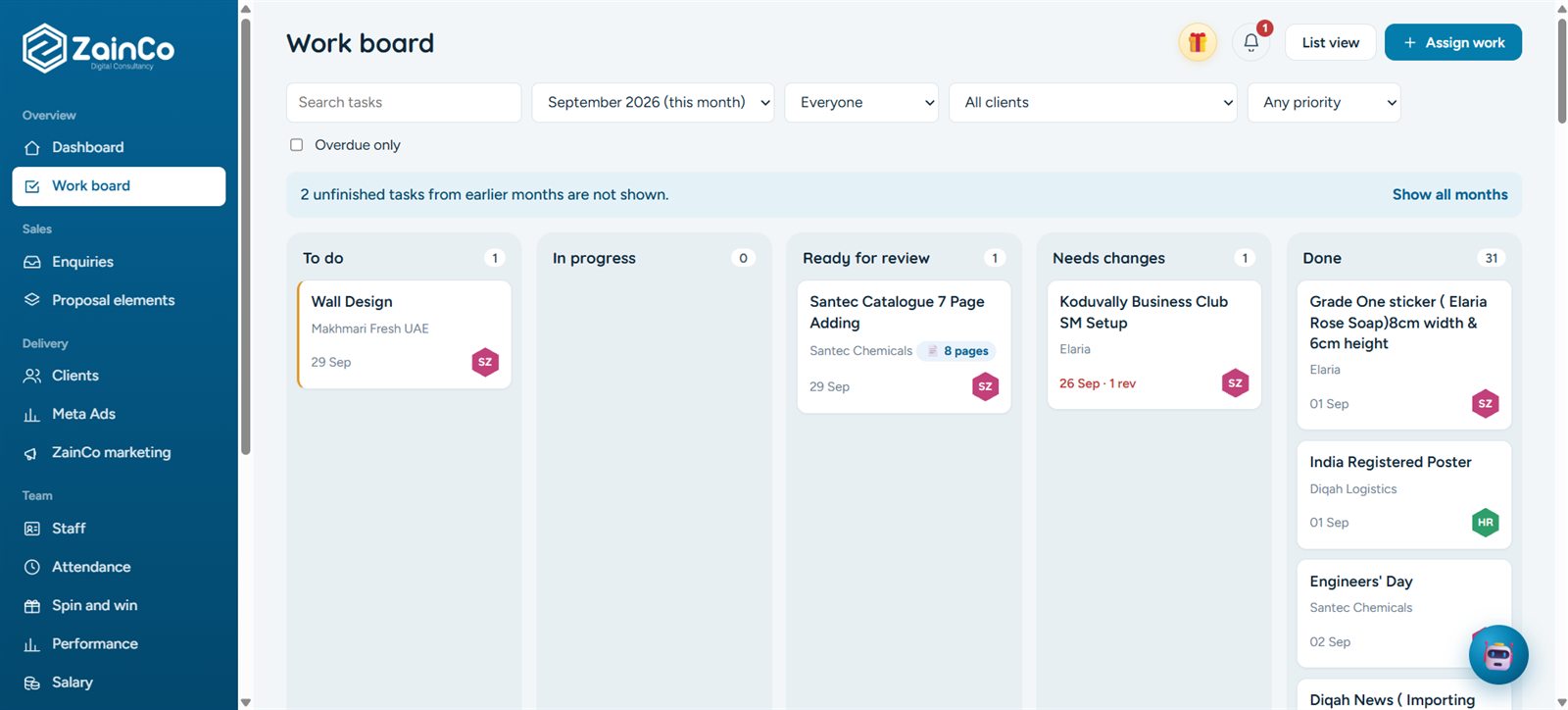Open the gift rewards icon in header
Screen dimensions: 1568x710
click(x=1198, y=42)
